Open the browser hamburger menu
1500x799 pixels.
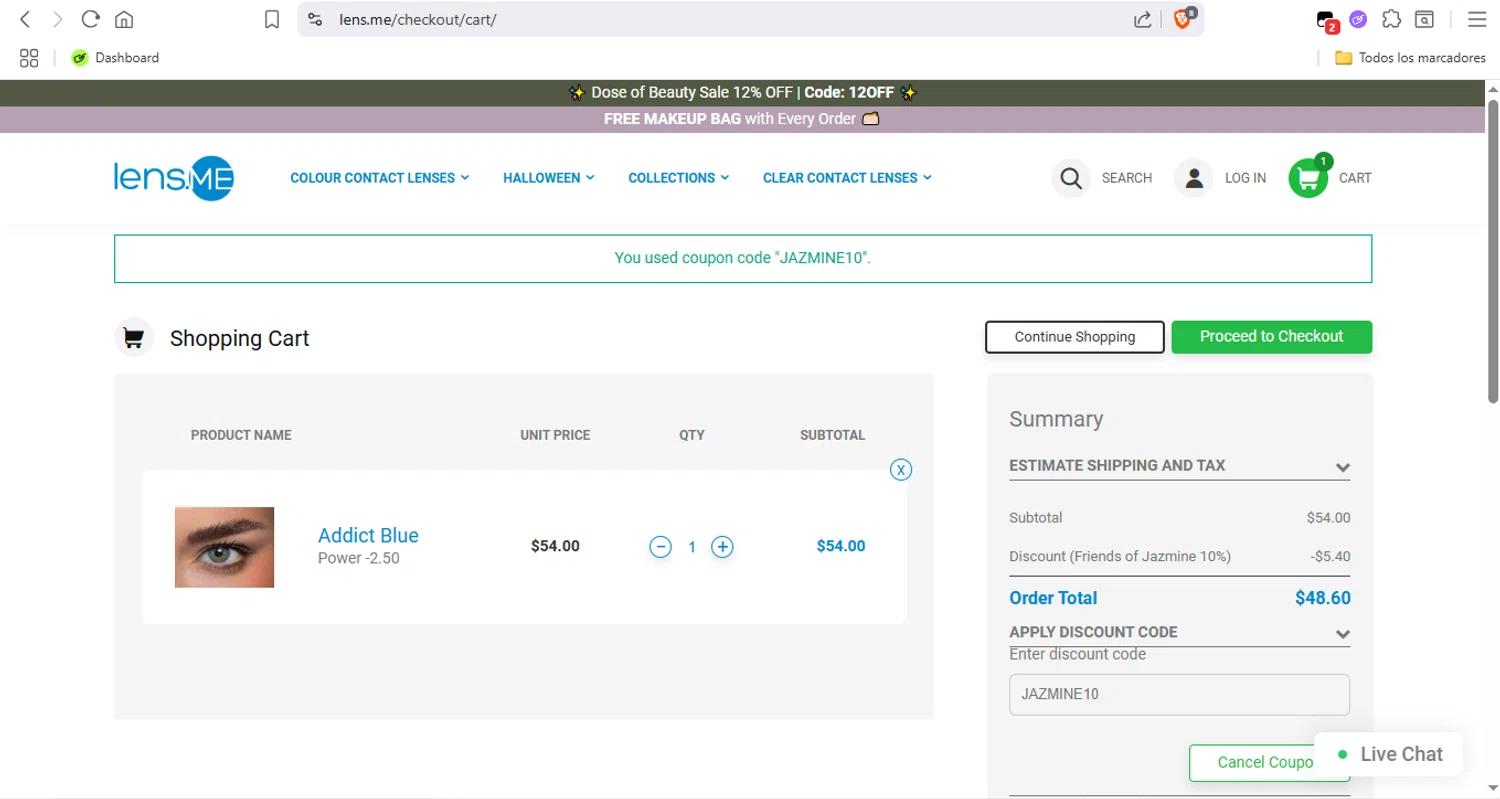1476,19
